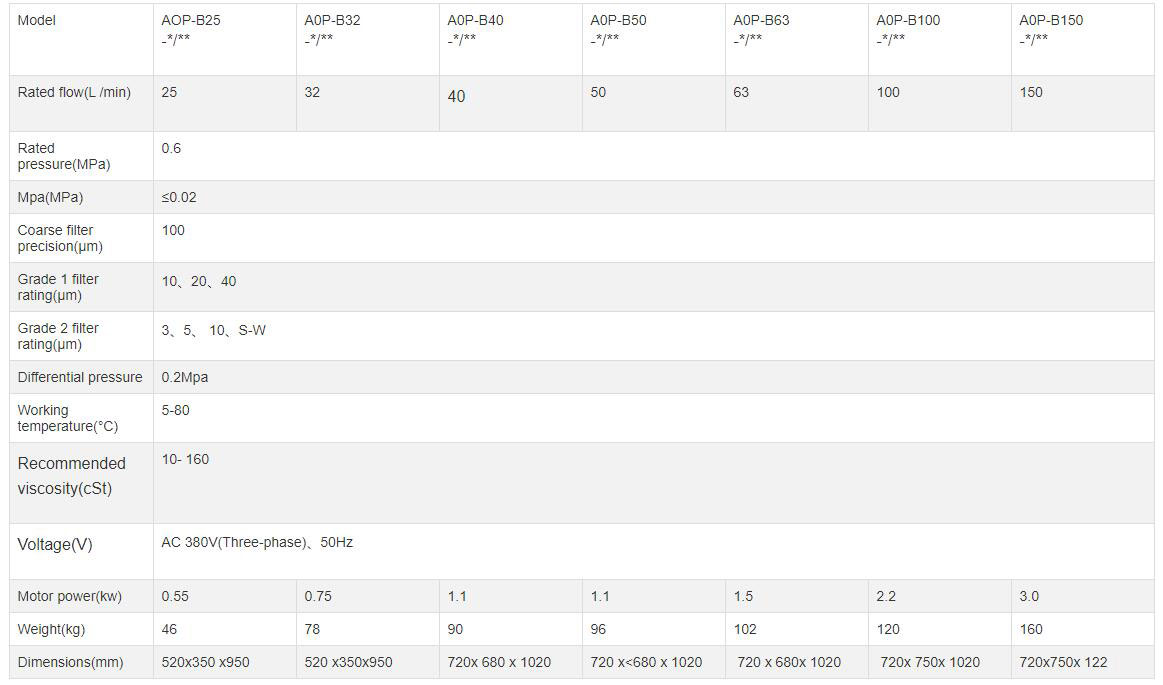Select the Mpa(MPa) value ≤0.02
1163x685 pixels.
click(x=179, y=197)
